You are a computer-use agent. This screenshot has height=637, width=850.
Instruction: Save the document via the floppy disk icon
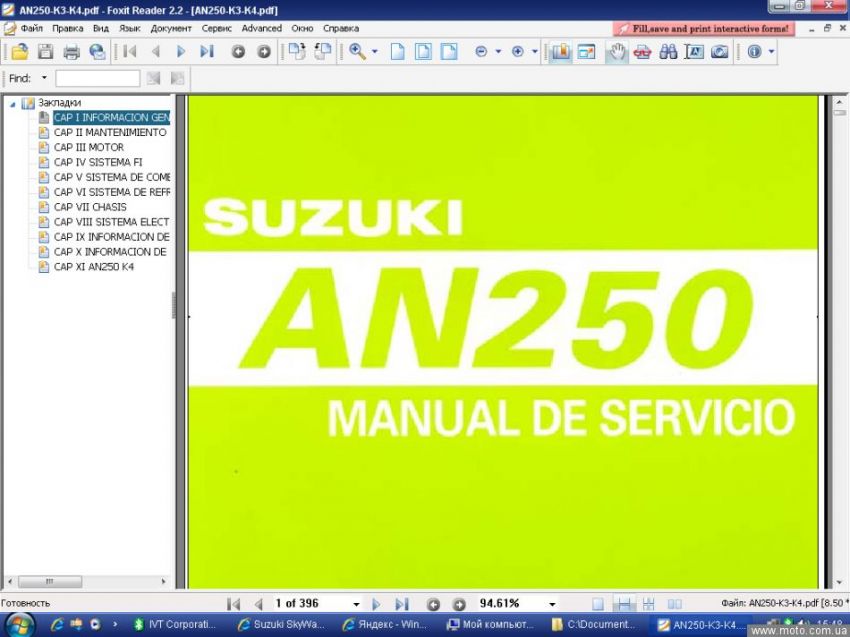click(46, 52)
